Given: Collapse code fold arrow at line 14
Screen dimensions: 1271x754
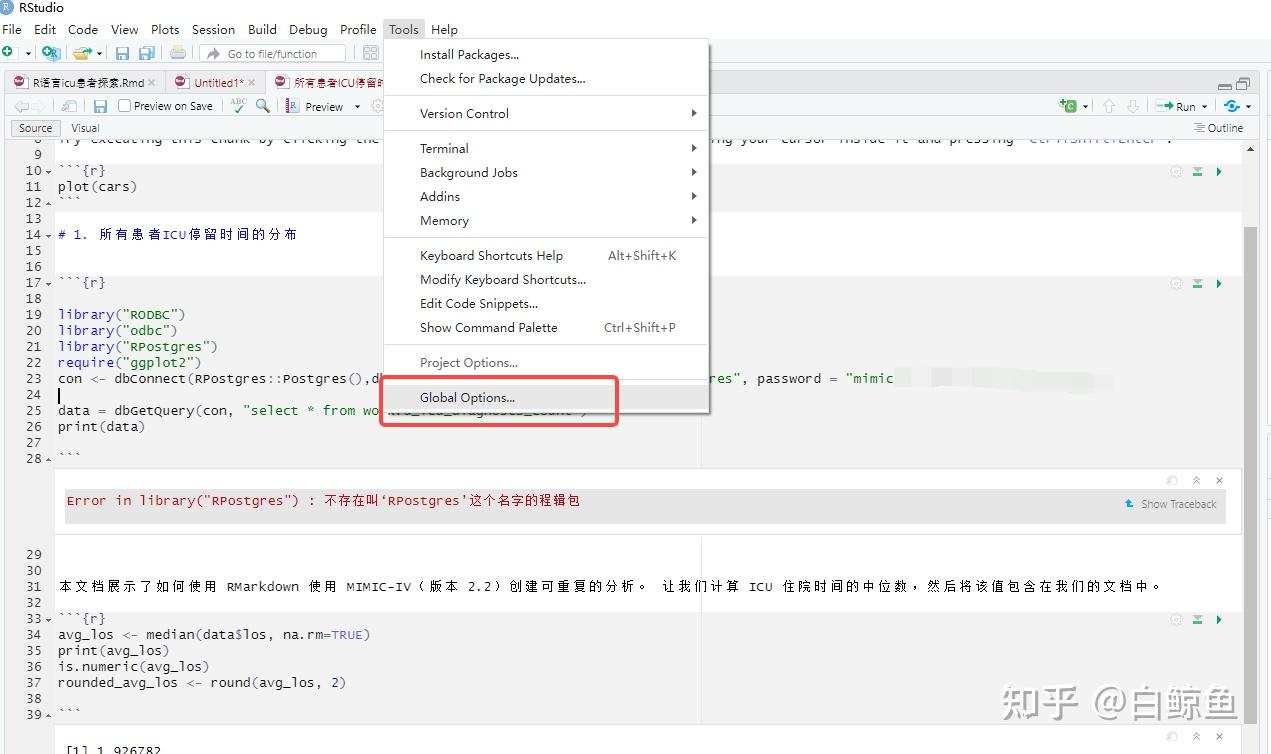Looking at the screenshot, I should click(x=48, y=235).
